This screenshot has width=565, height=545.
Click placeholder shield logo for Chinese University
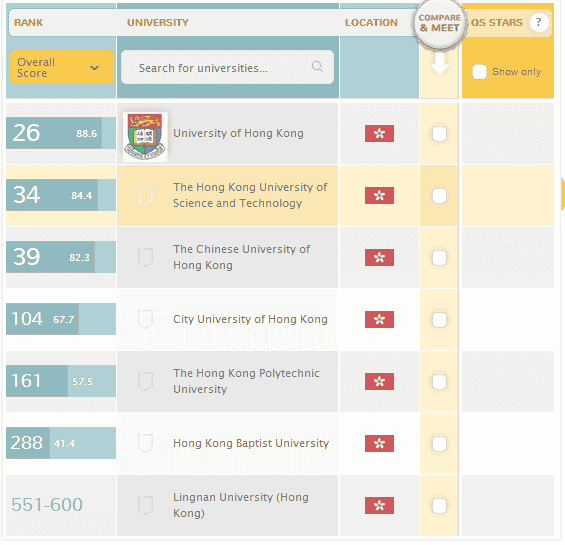(x=146, y=257)
